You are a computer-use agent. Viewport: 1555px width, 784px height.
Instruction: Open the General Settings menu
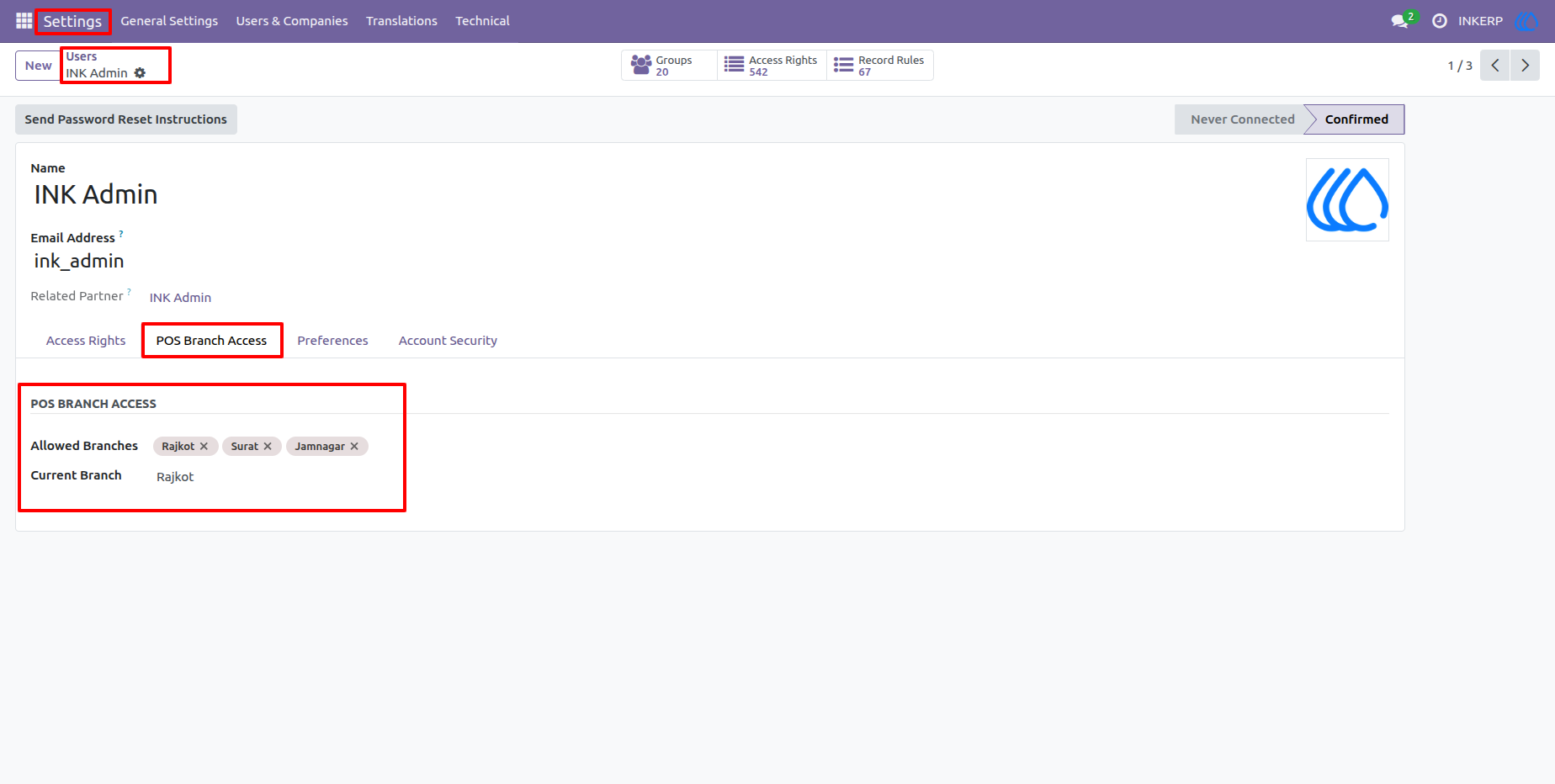[169, 21]
